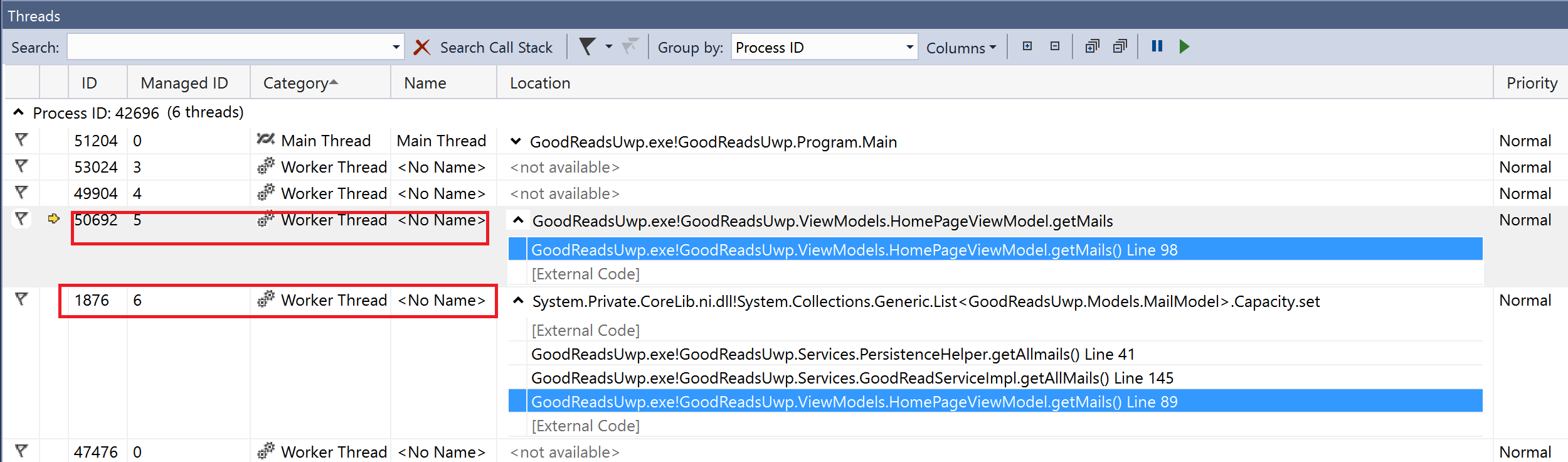
Task: Click the Search Call Stack button
Action: click(496, 48)
